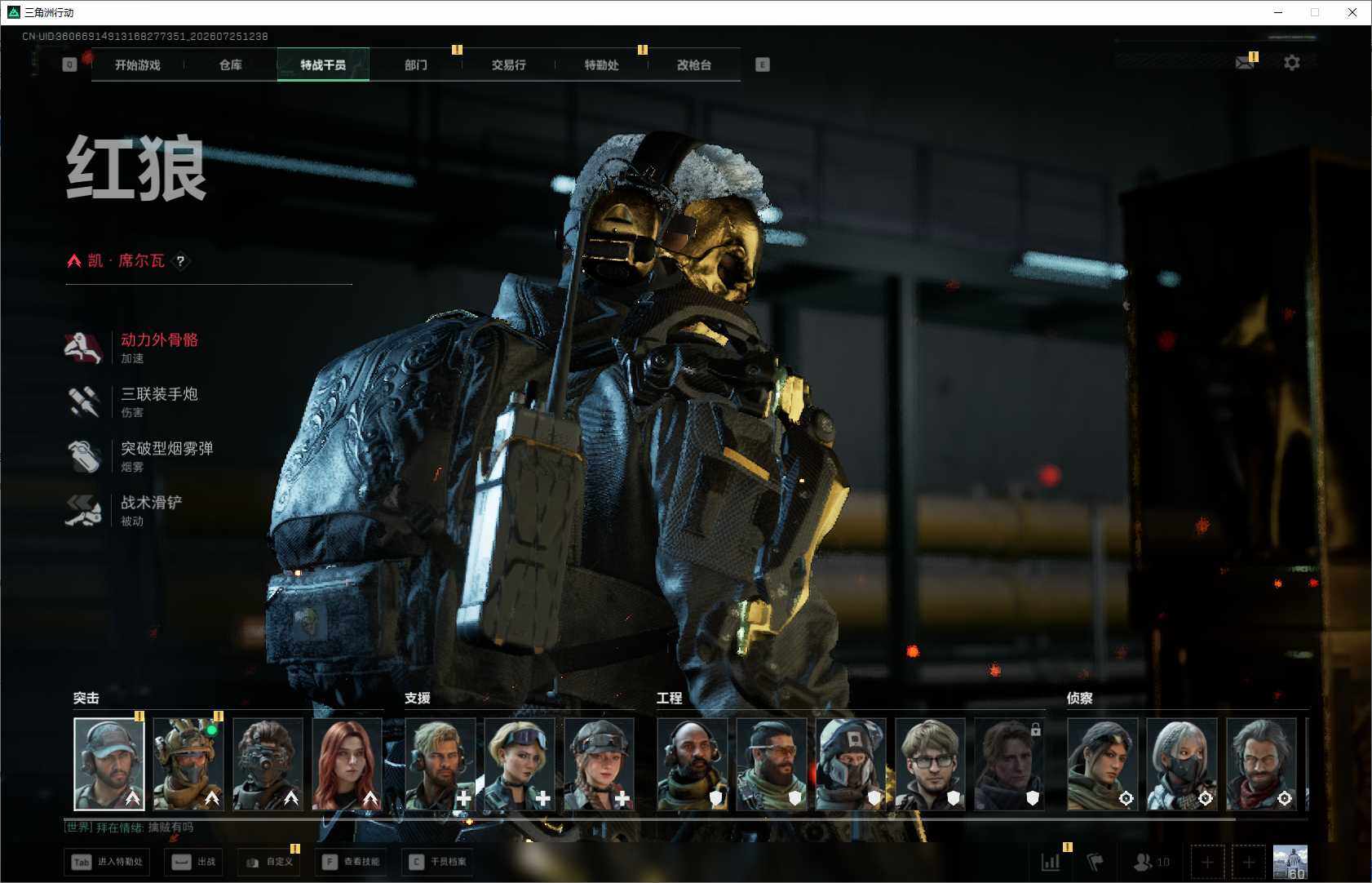Click the 工程 class heading

click(x=670, y=699)
